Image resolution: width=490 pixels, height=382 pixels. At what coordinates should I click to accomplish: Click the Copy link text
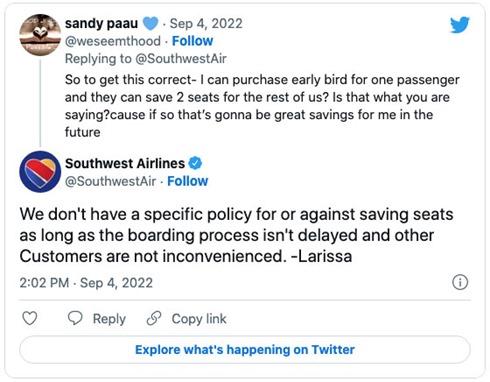pyautogui.click(x=199, y=319)
